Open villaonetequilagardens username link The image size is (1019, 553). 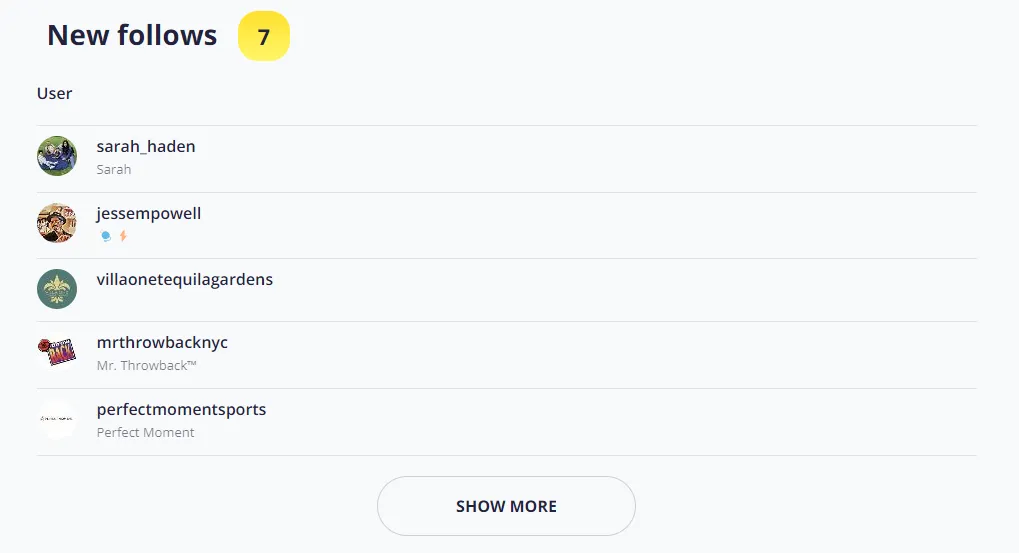(x=185, y=280)
